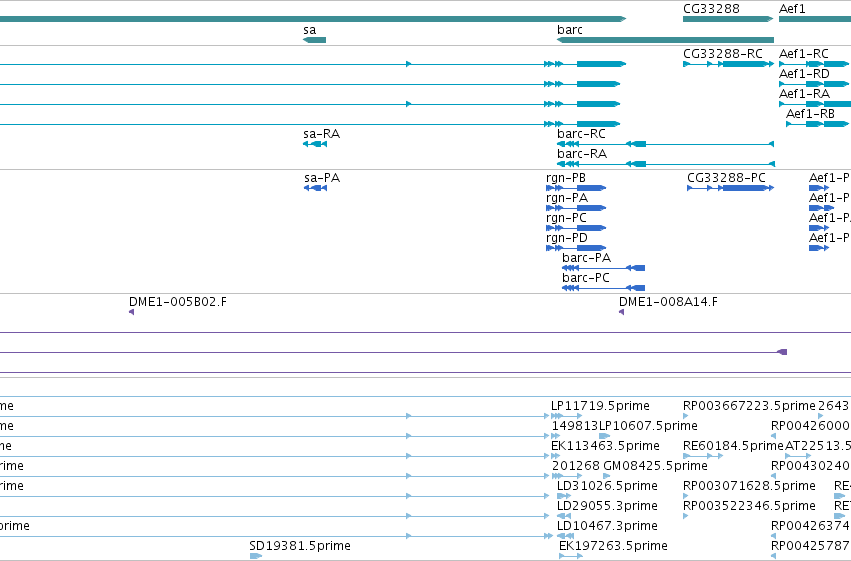Open the SD19381.5prime EST label
851x561 pixels.
tap(300, 546)
